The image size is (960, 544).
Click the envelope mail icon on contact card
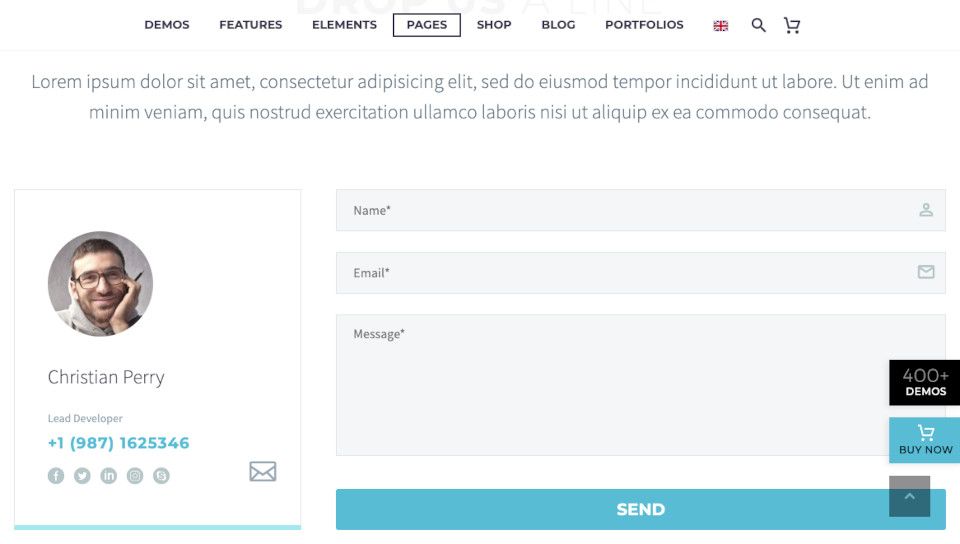pyautogui.click(x=263, y=471)
